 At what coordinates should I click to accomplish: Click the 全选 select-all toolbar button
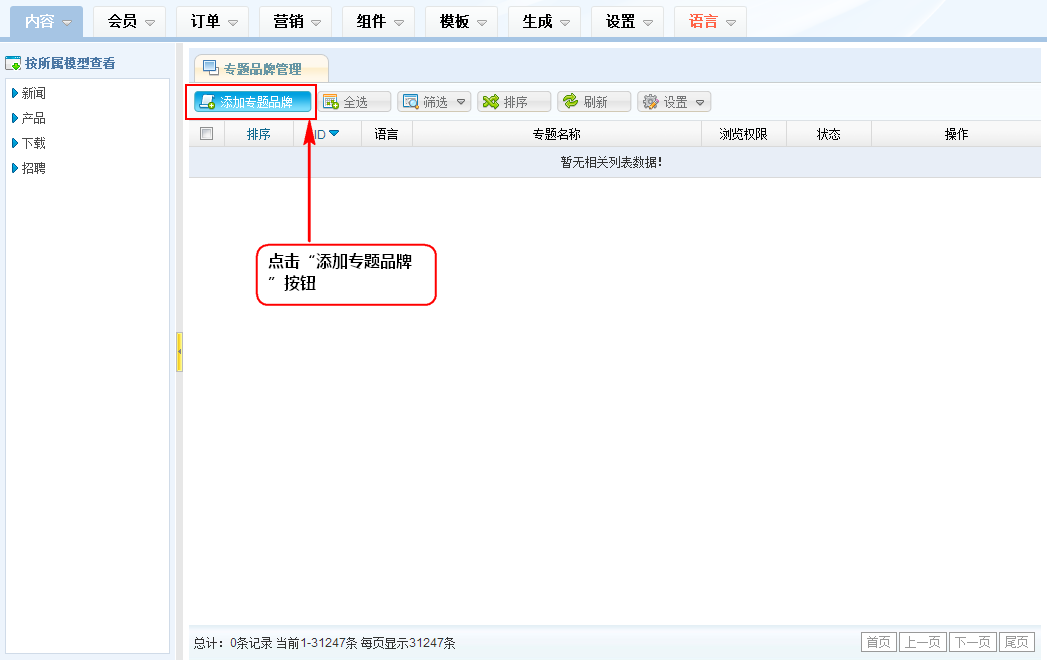pyautogui.click(x=355, y=102)
